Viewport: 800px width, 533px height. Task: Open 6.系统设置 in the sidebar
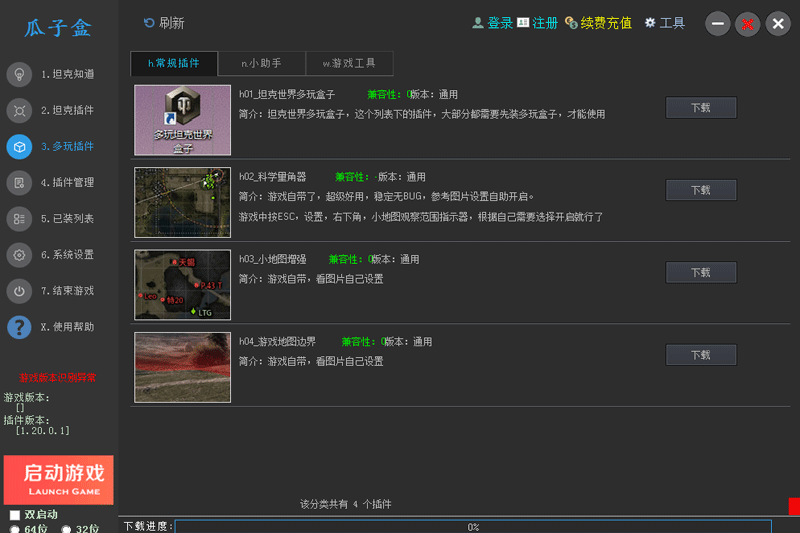pos(67,255)
